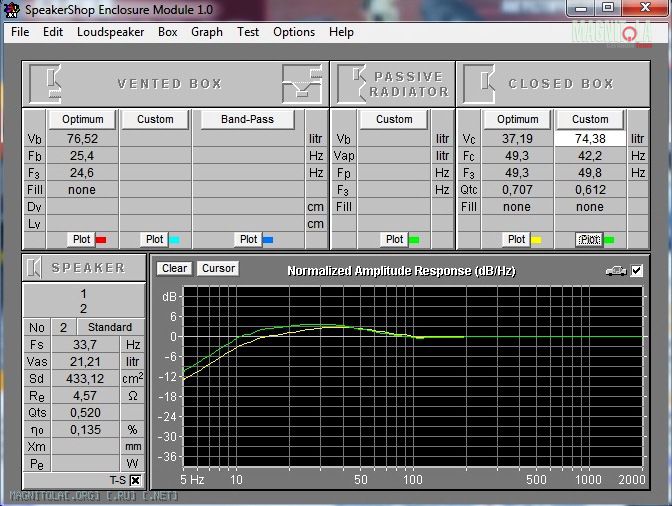The height and width of the screenshot is (506, 672).
Task: Click the empty Xm value field
Action: (85, 447)
